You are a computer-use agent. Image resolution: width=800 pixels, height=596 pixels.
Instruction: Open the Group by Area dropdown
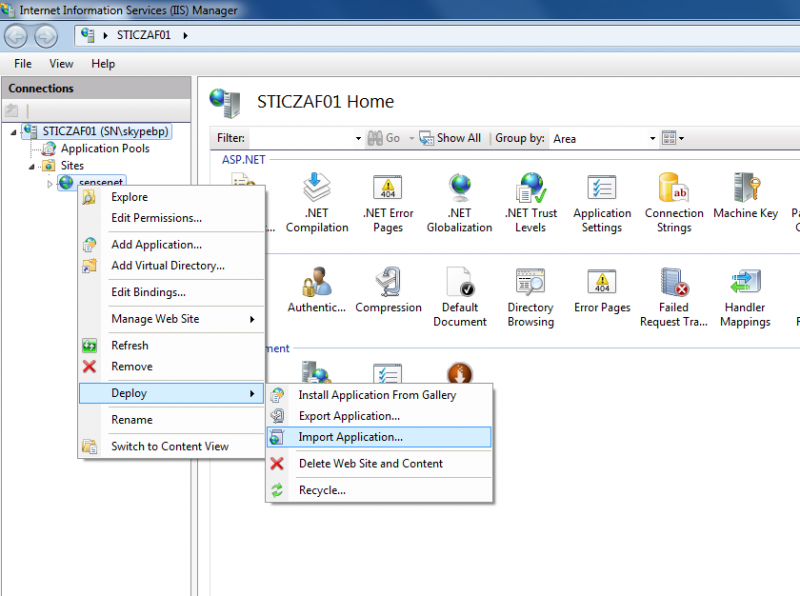pyautogui.click(x=652, y=138)
